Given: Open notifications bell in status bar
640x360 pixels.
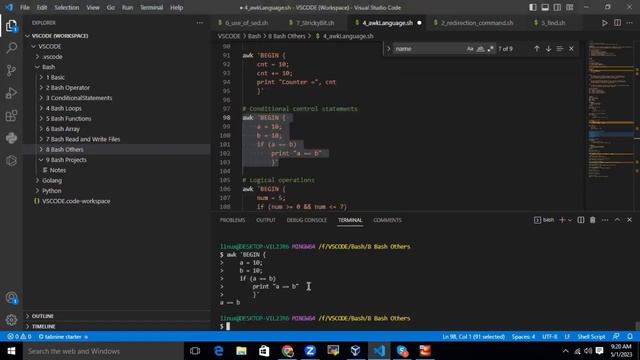Looking at the screenshot, I should (630, 337).
